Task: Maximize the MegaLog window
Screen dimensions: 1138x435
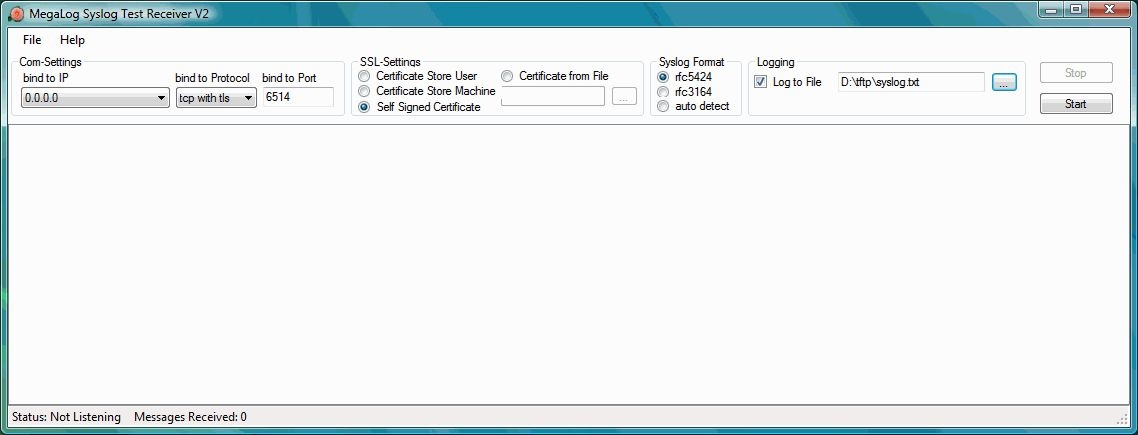Action: pos(1076,9)
